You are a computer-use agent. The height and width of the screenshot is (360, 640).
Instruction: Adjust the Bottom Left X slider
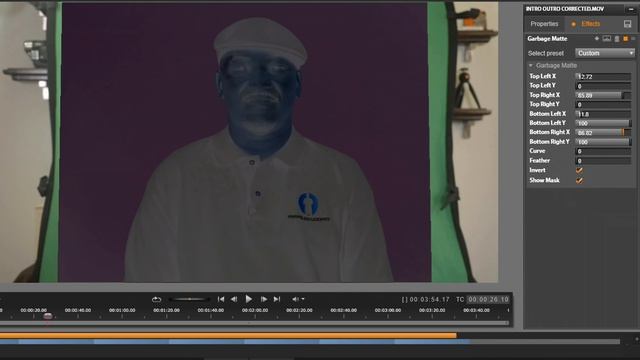point(603,114)
